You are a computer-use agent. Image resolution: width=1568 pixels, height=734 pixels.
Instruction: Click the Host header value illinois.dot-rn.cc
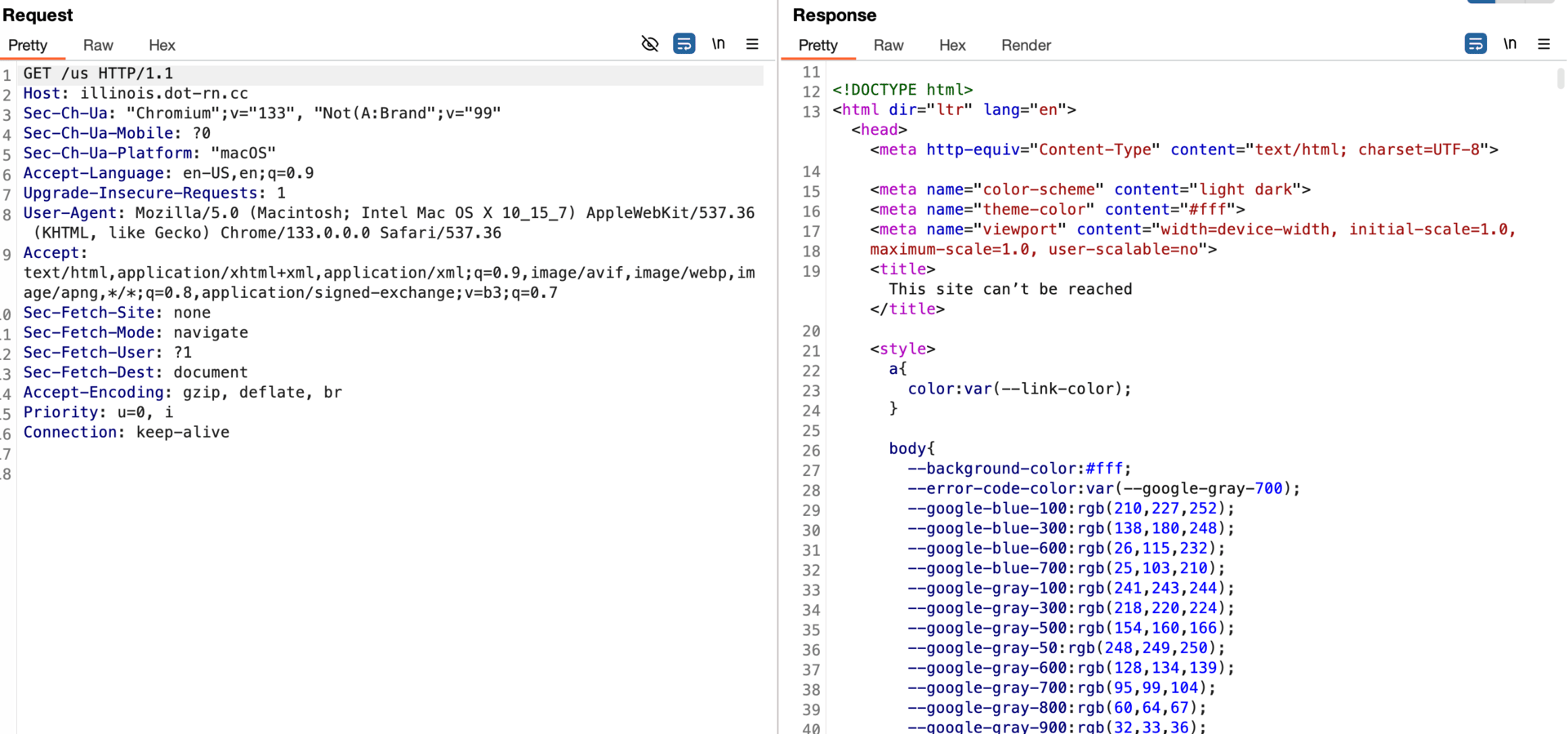164,94
